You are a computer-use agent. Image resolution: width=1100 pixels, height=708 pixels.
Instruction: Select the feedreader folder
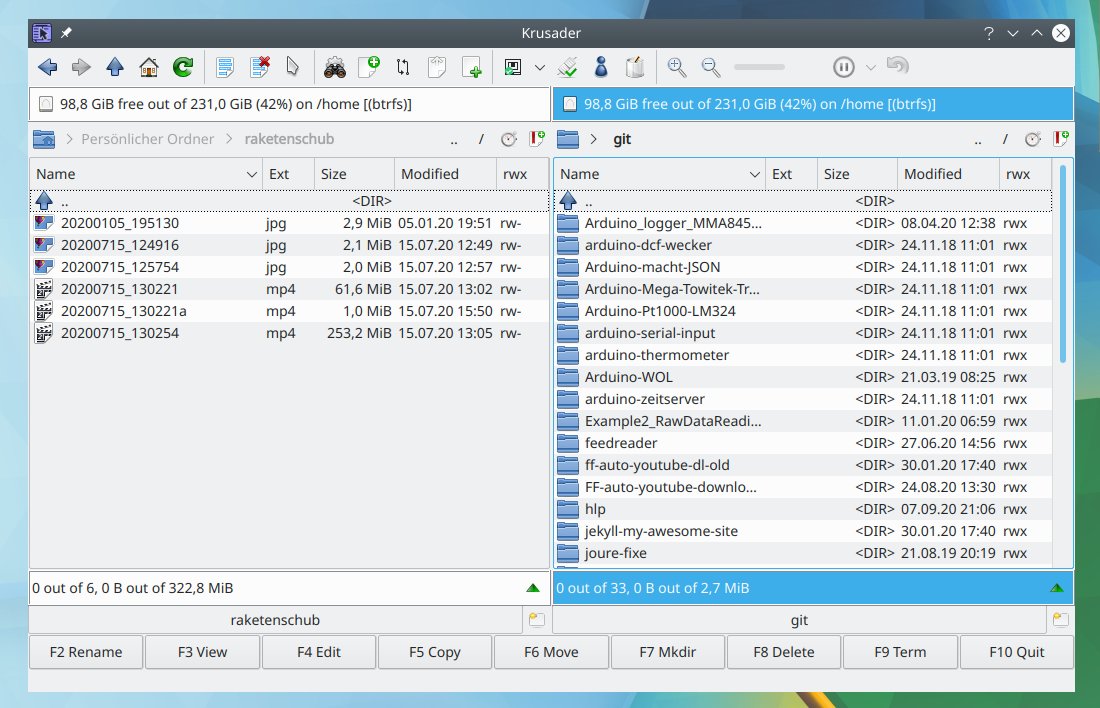(x=803, y=443)
